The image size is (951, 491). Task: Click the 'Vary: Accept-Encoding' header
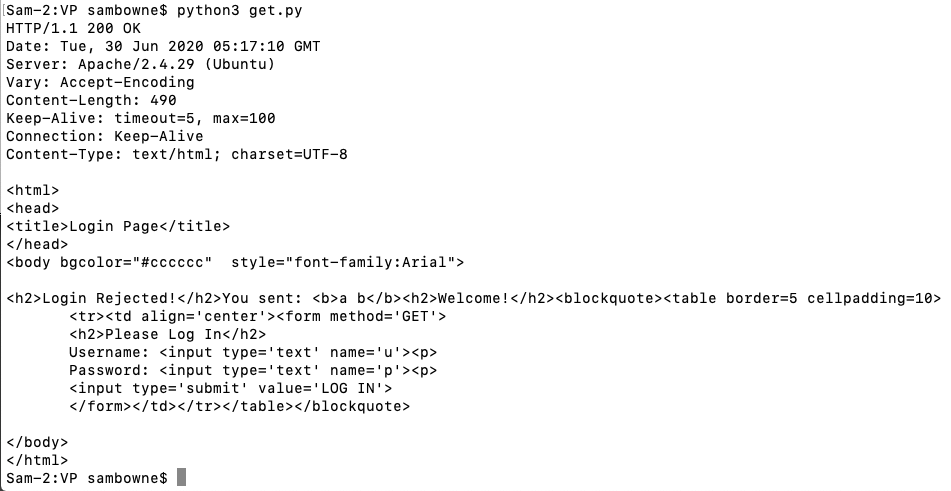click(x=100, y=82)
